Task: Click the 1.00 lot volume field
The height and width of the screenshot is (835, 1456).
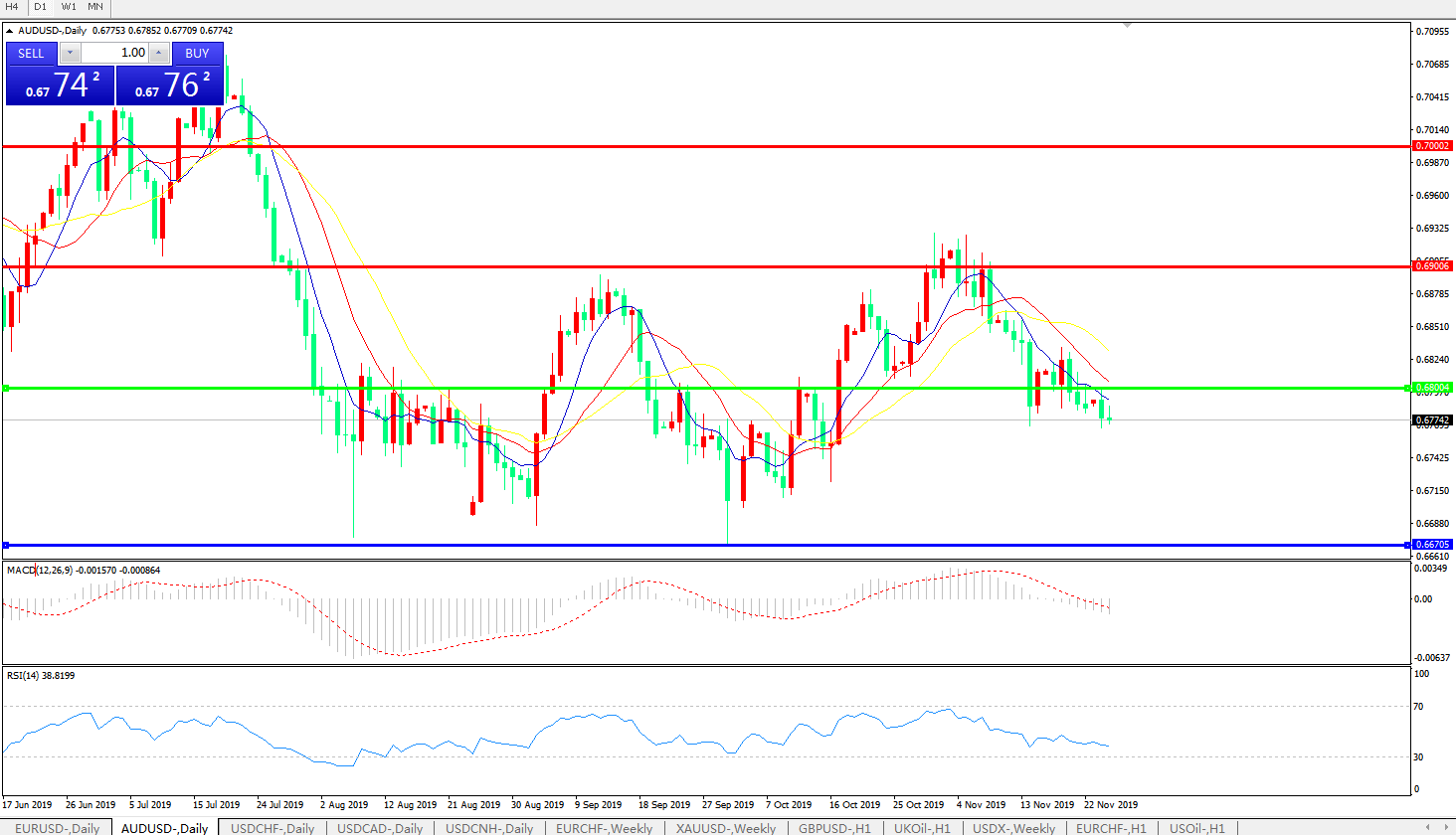Action: (114, 53)
